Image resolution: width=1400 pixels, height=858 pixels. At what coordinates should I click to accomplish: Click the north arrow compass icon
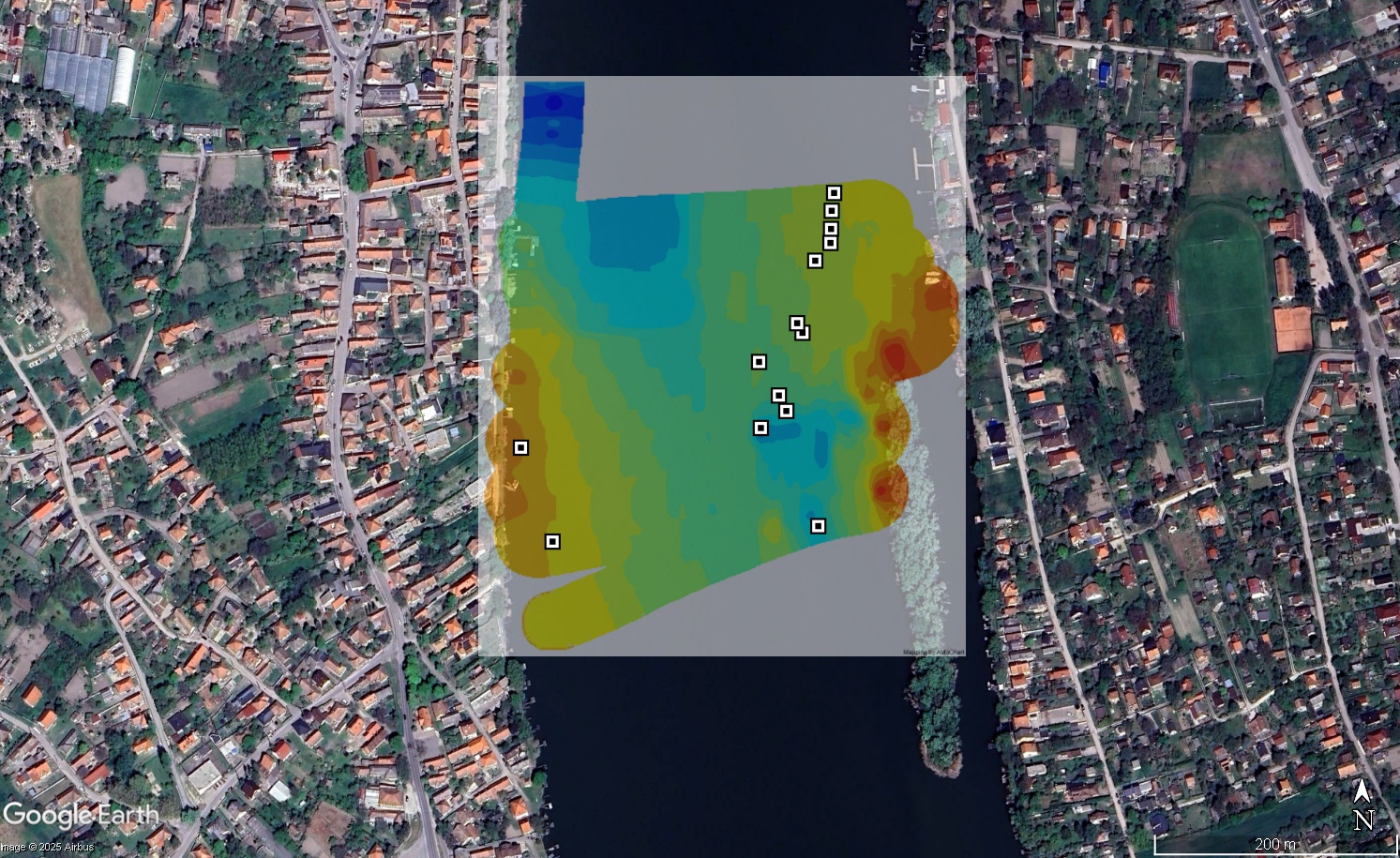(1362, 805)
